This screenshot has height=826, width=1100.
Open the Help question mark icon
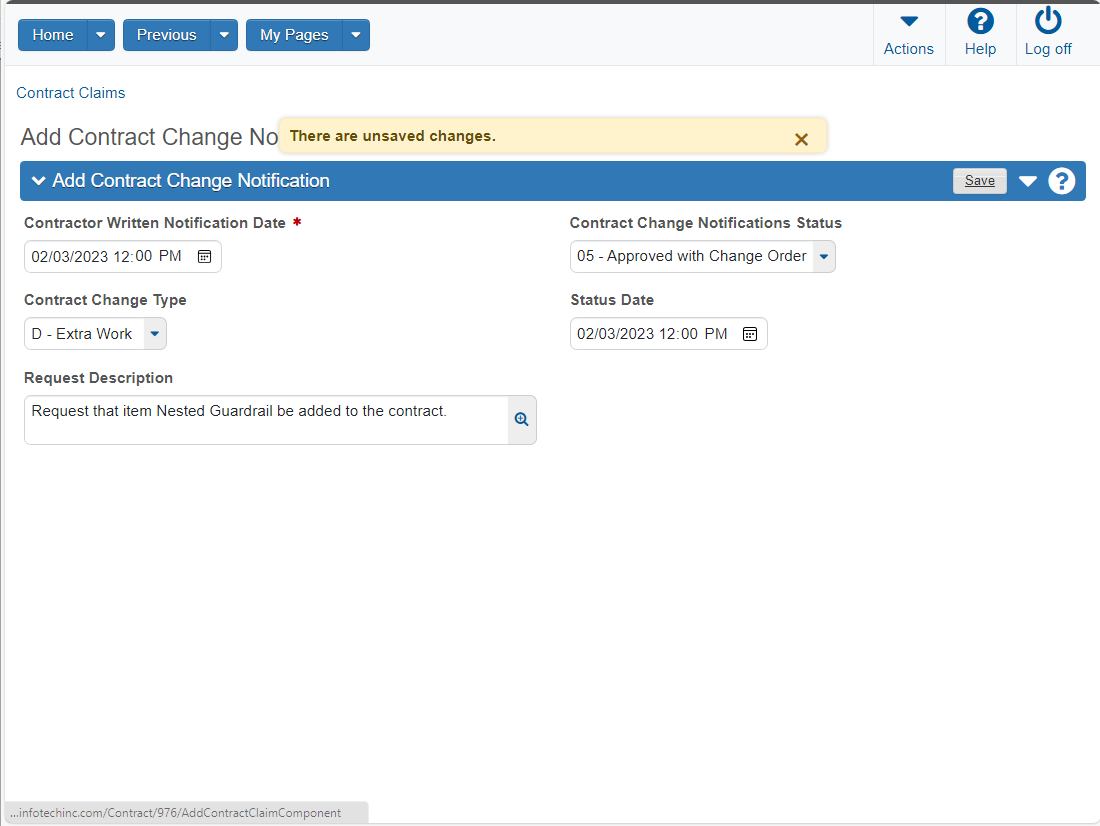coord(979,22)
